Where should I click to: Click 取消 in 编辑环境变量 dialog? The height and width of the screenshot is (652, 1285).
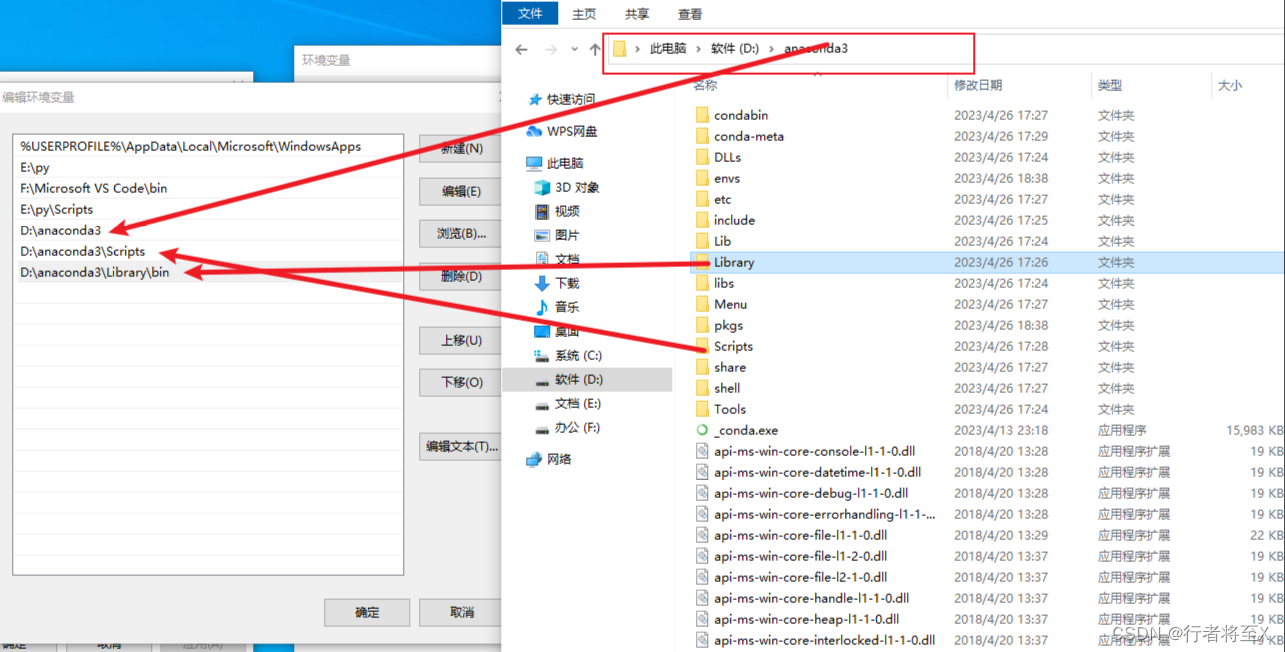tap(461, 612)
